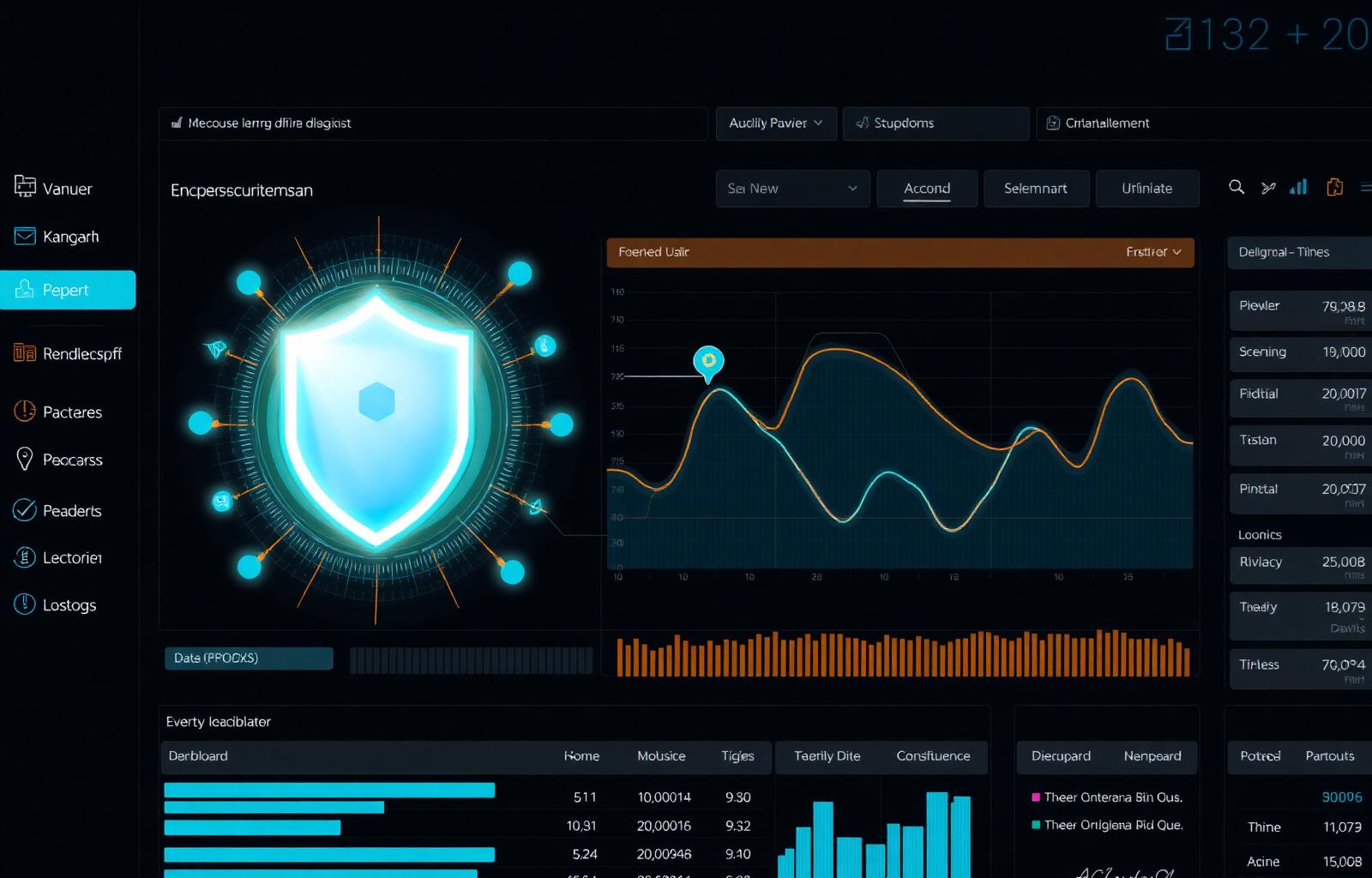This screenshot has height=878, width=1372.
Task: Click the Partouts column header
Action: point(1330,756)
